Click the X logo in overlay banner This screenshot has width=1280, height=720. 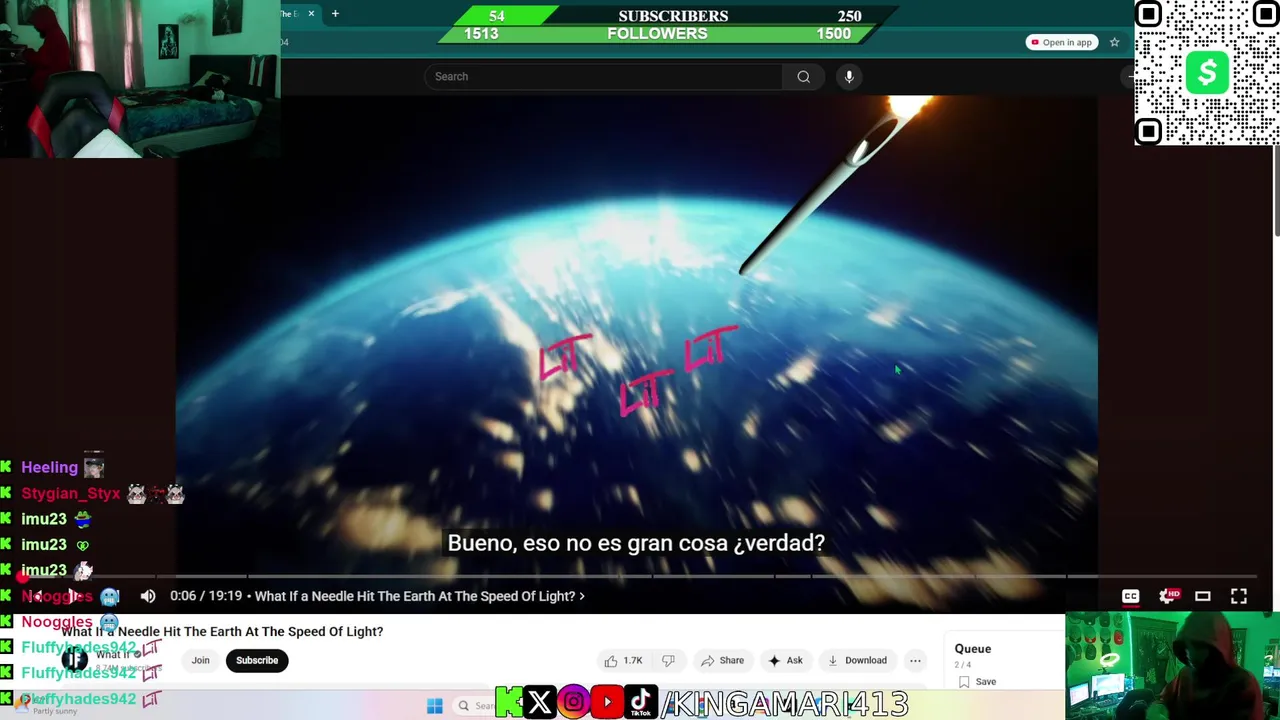point(539,703)
